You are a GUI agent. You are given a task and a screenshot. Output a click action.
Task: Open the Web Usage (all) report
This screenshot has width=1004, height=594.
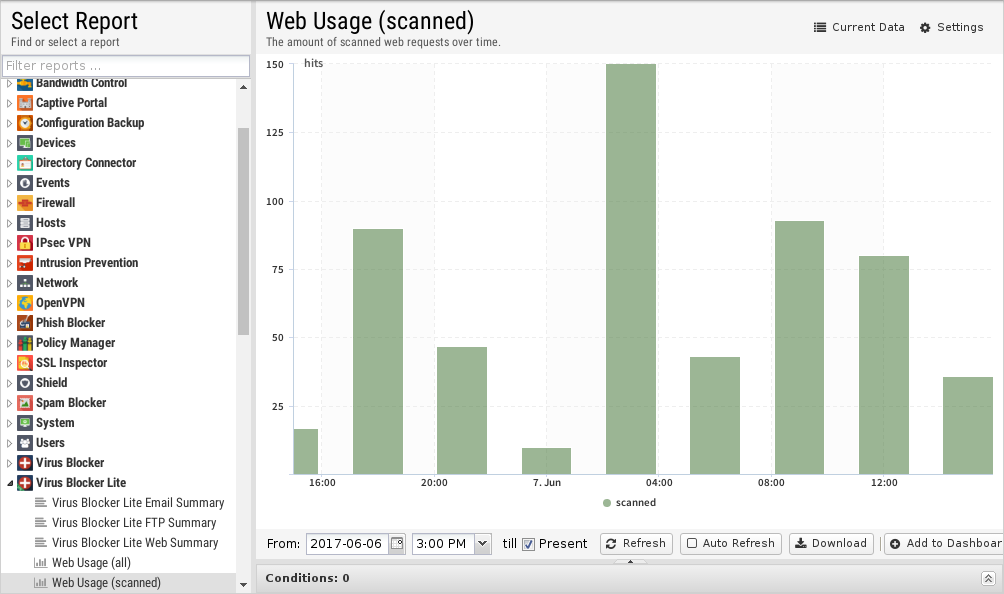coord(91,563)
